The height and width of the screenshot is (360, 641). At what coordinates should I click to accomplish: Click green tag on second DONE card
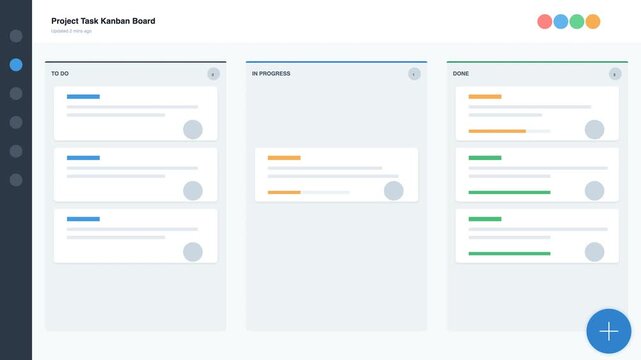coord(485,158)
